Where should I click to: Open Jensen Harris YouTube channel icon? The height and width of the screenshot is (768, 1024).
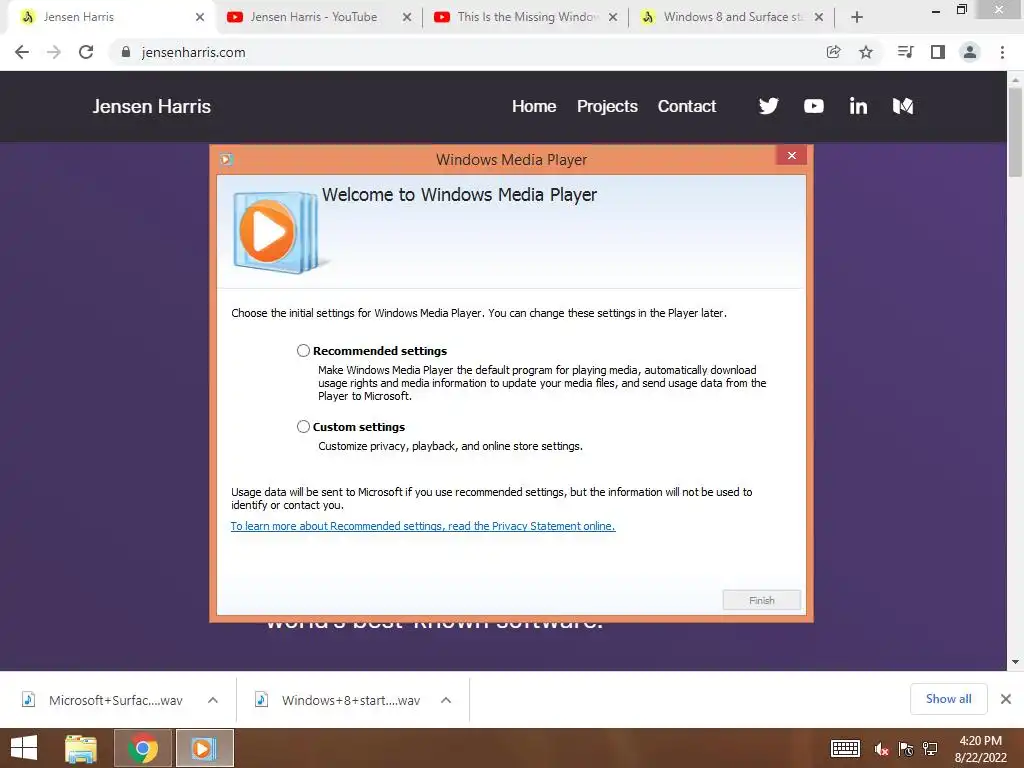coord(814,106)
